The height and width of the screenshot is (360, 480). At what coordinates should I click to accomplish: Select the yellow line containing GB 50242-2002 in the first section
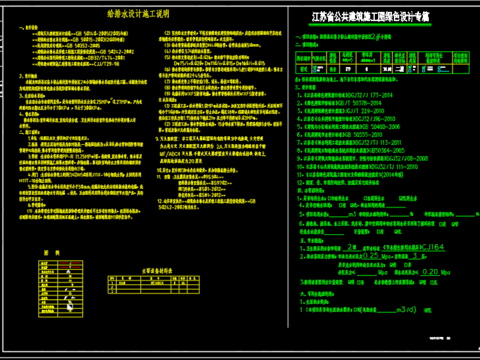coord(83,52)
